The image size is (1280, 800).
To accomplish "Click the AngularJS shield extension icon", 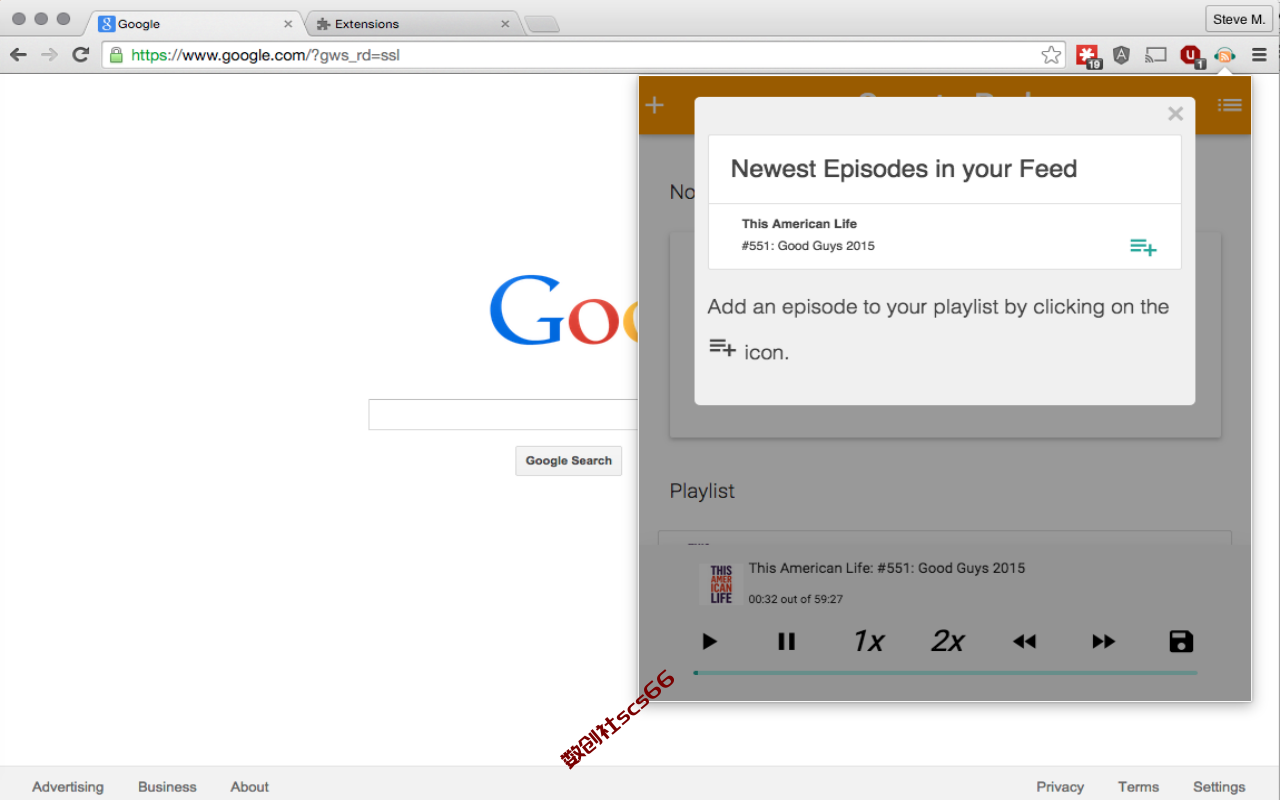I will 1121,55.
